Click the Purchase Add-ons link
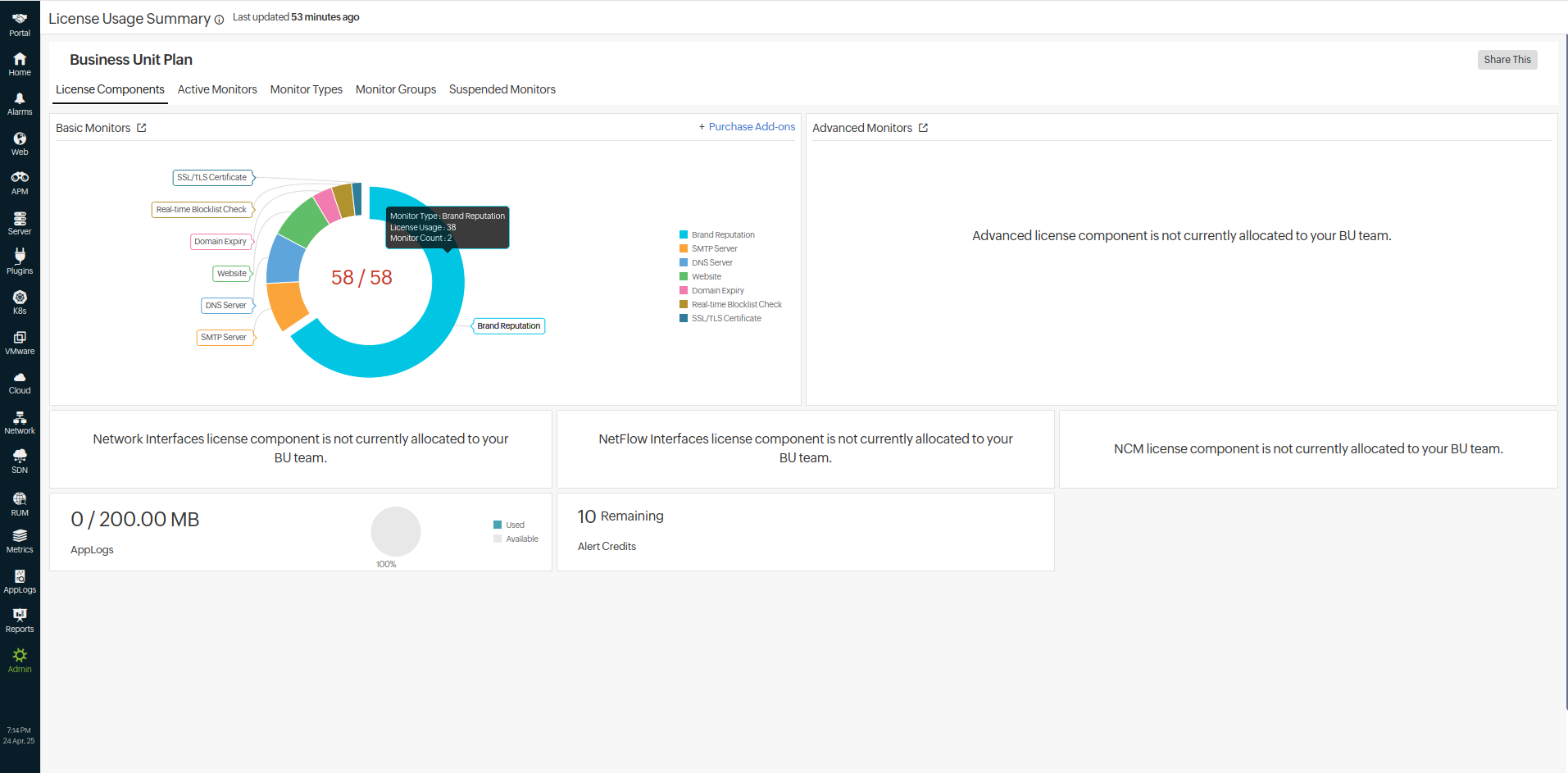Viewport: 1568px width, 773px height. point(747,127)
